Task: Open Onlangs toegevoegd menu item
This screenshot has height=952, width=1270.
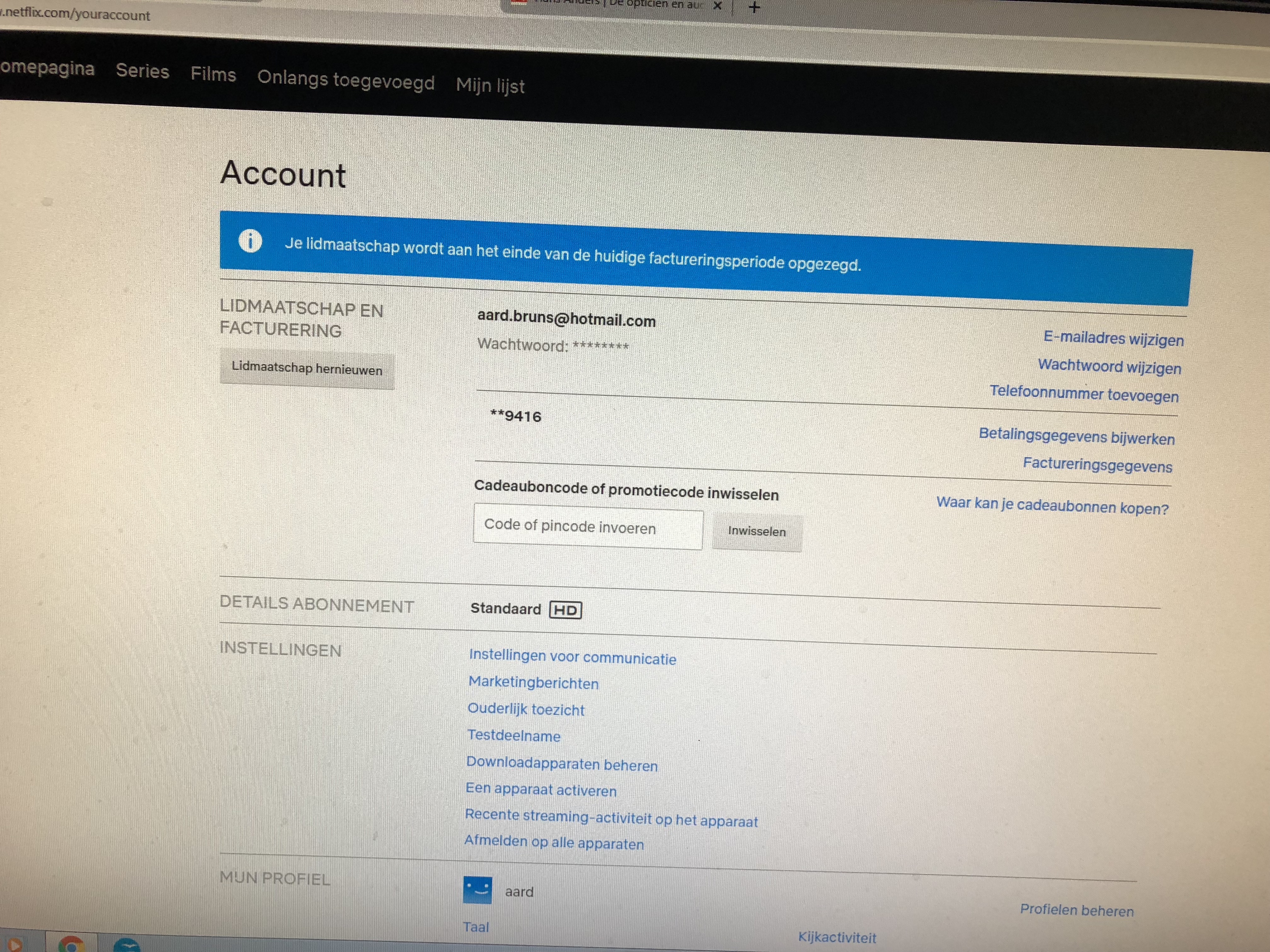Action: [x=346, y=80]
